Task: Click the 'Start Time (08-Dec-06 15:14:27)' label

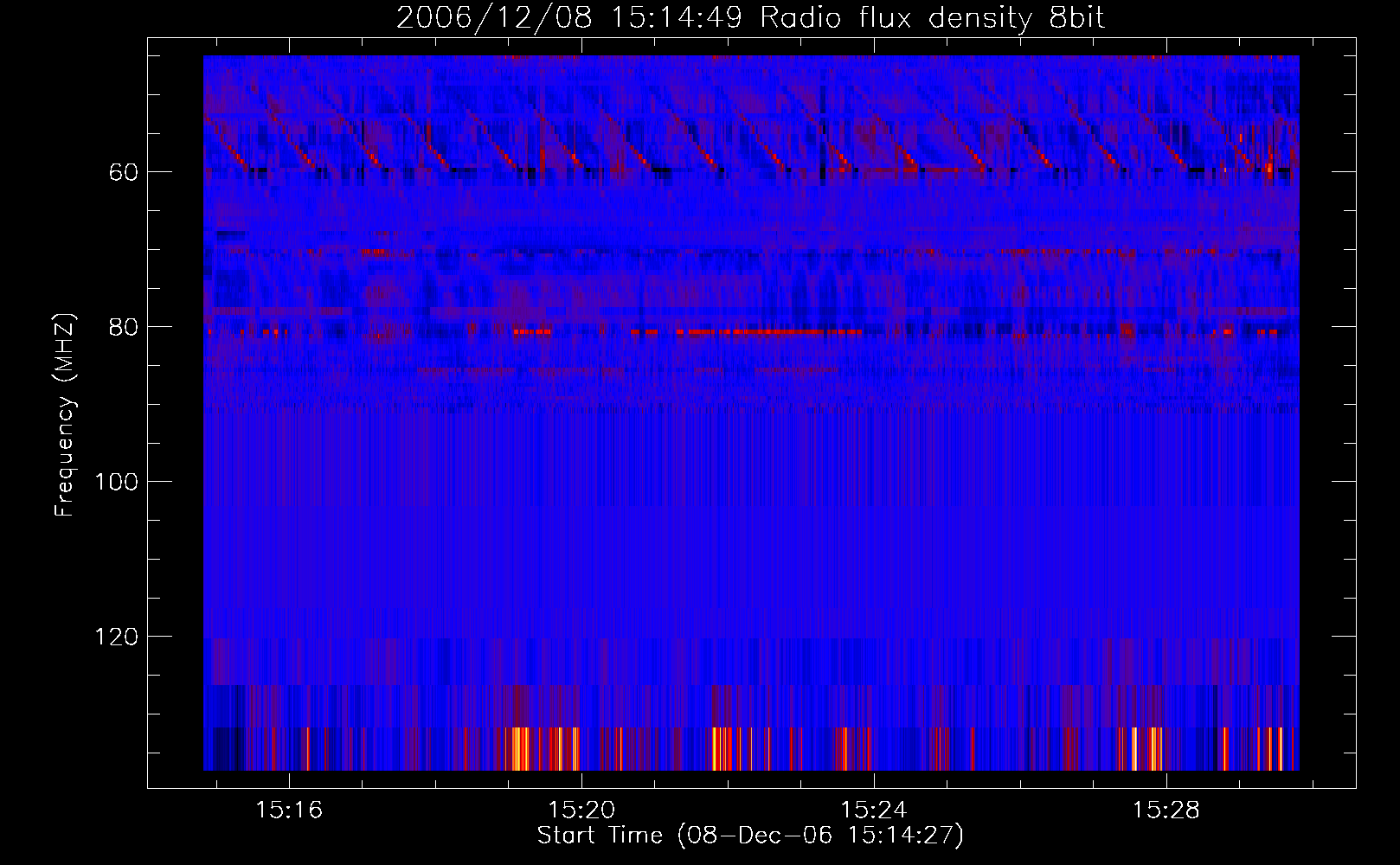Action: pyautogui.click(x=750, y=836)
